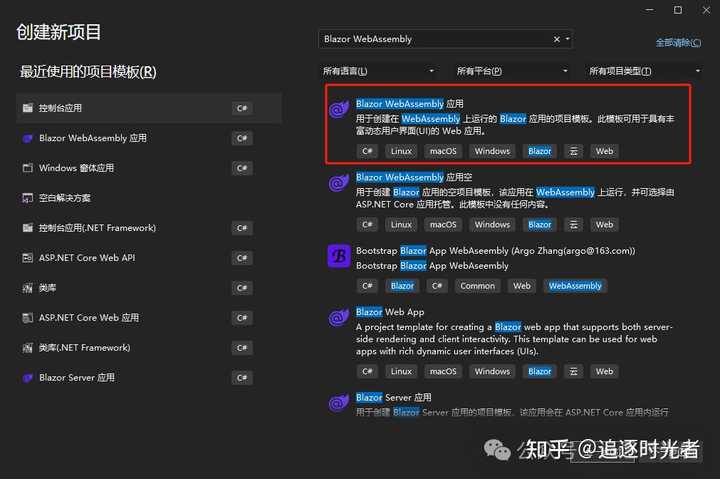This screenshot has height=479, width=720.
Task: Click the C# badge next to Windows 窗体应用
Action: pyautogui.click(x=242, y=168)
